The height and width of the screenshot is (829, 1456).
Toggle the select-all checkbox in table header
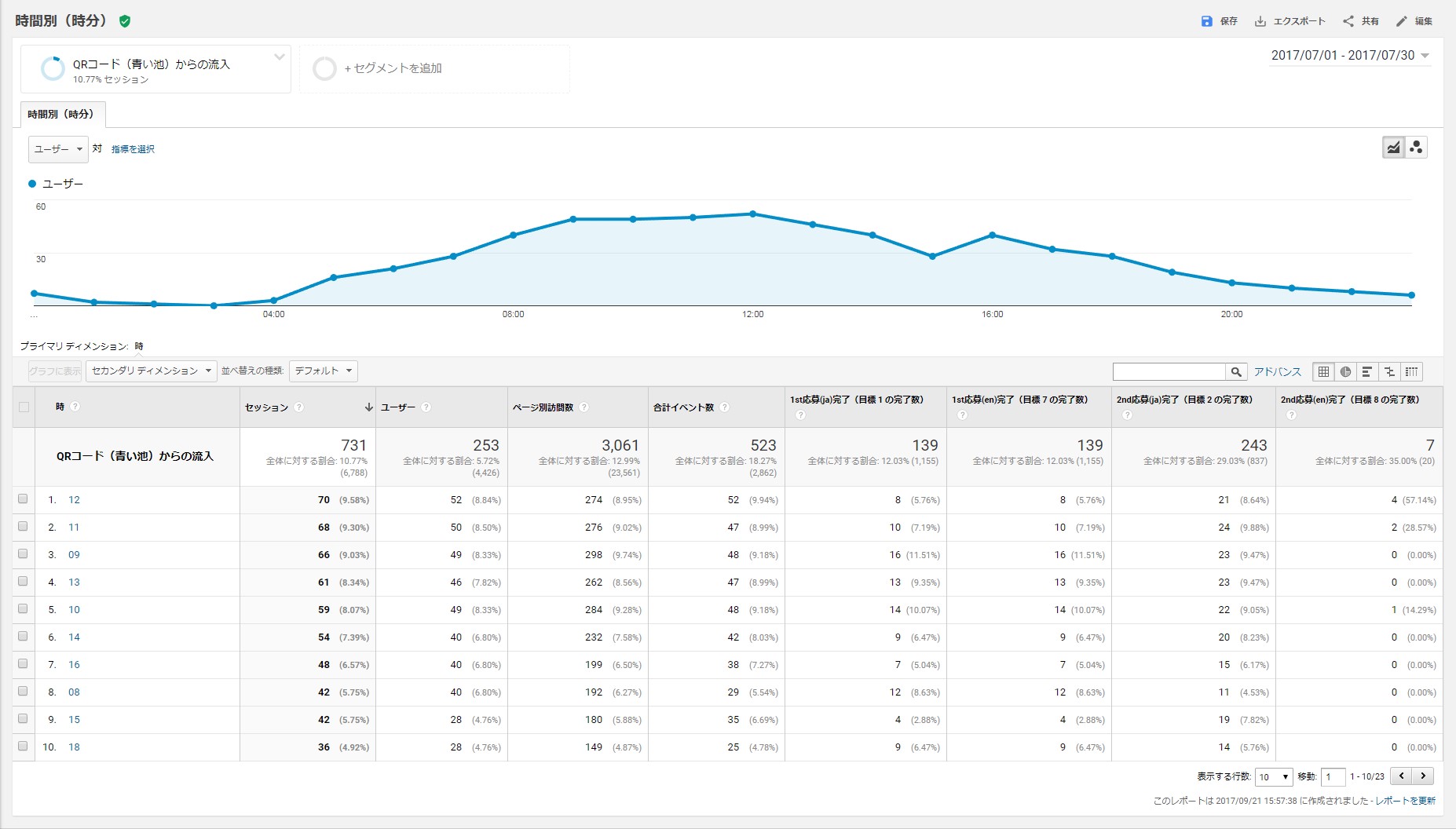tap(24, 407)
